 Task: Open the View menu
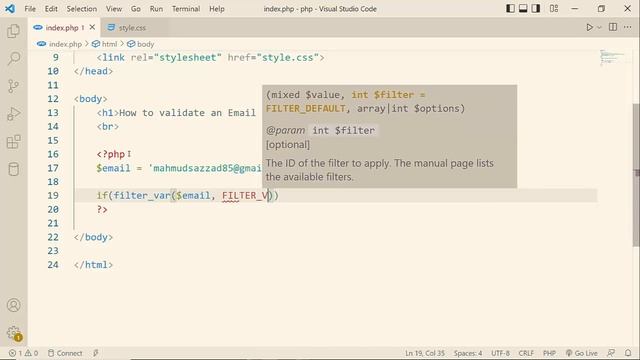point(114,9)
